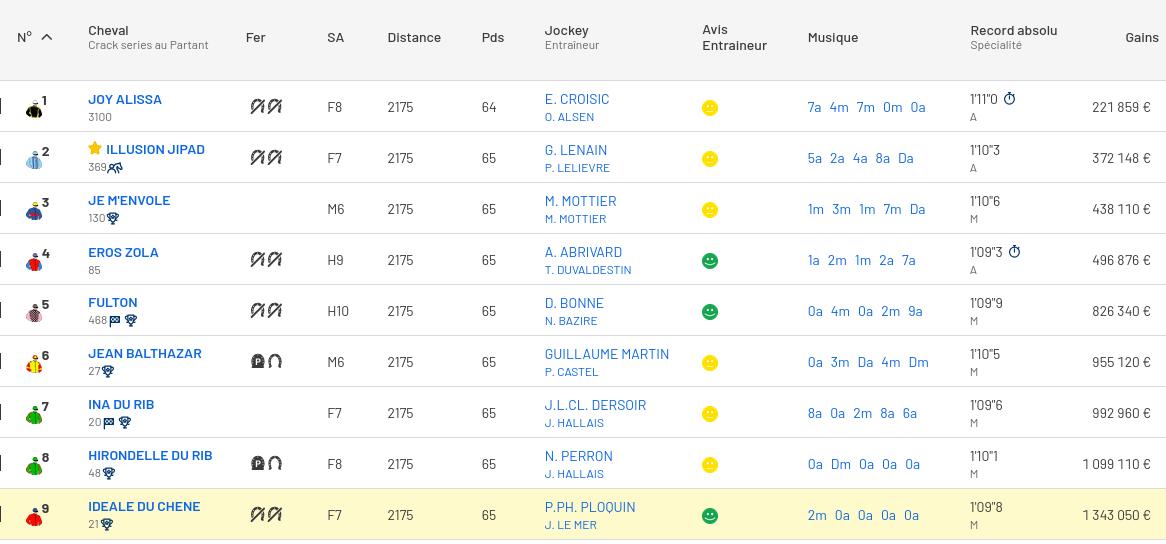Click the stopwatch icon beside record 1'11"0
Screen dimensions: 1166x544
pos(1009,99)
